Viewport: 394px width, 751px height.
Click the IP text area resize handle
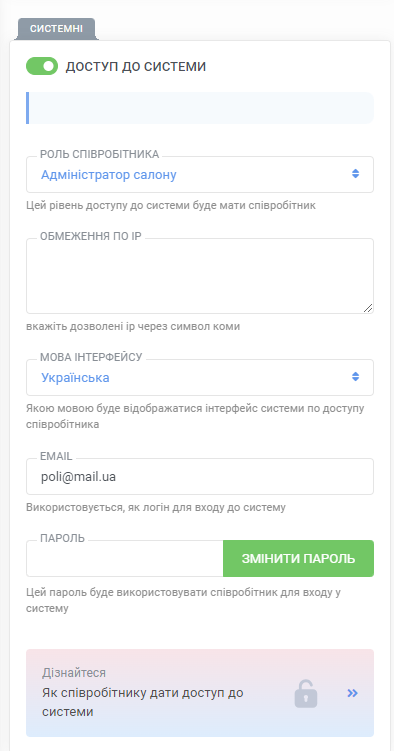pos(368,308)
